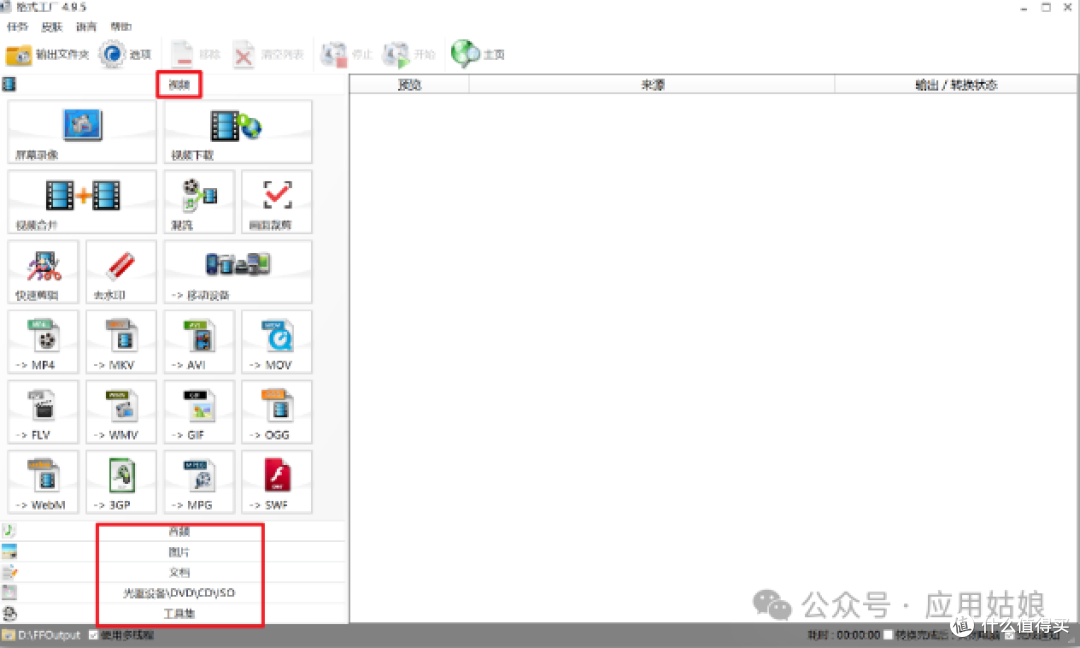The image size is (1080, 648).
Task: Choose the convert to MP4 tile
Action: (x=43, y=342)
